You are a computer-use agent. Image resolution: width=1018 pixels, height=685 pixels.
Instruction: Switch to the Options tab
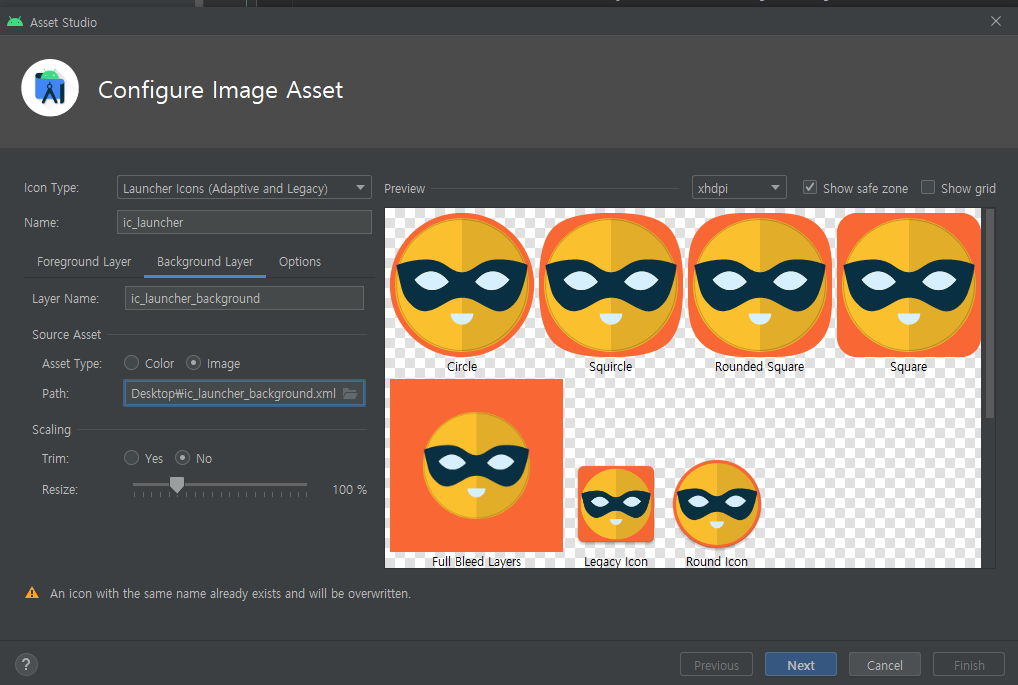[x=300, y=262]
